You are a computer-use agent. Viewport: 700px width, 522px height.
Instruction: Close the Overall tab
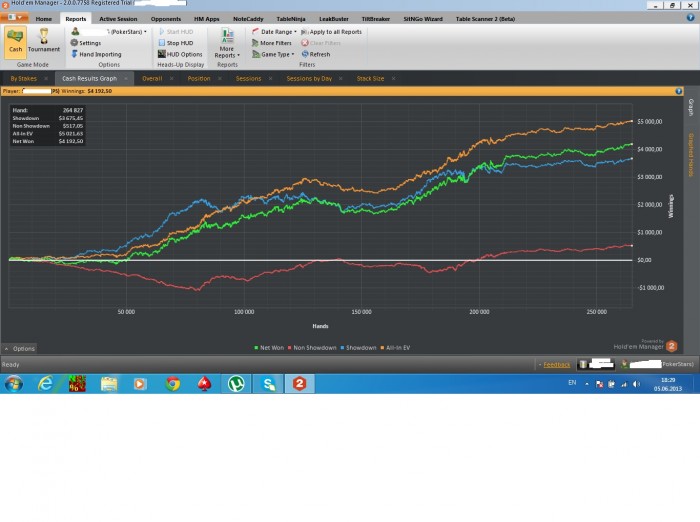(x=173, y=79)
